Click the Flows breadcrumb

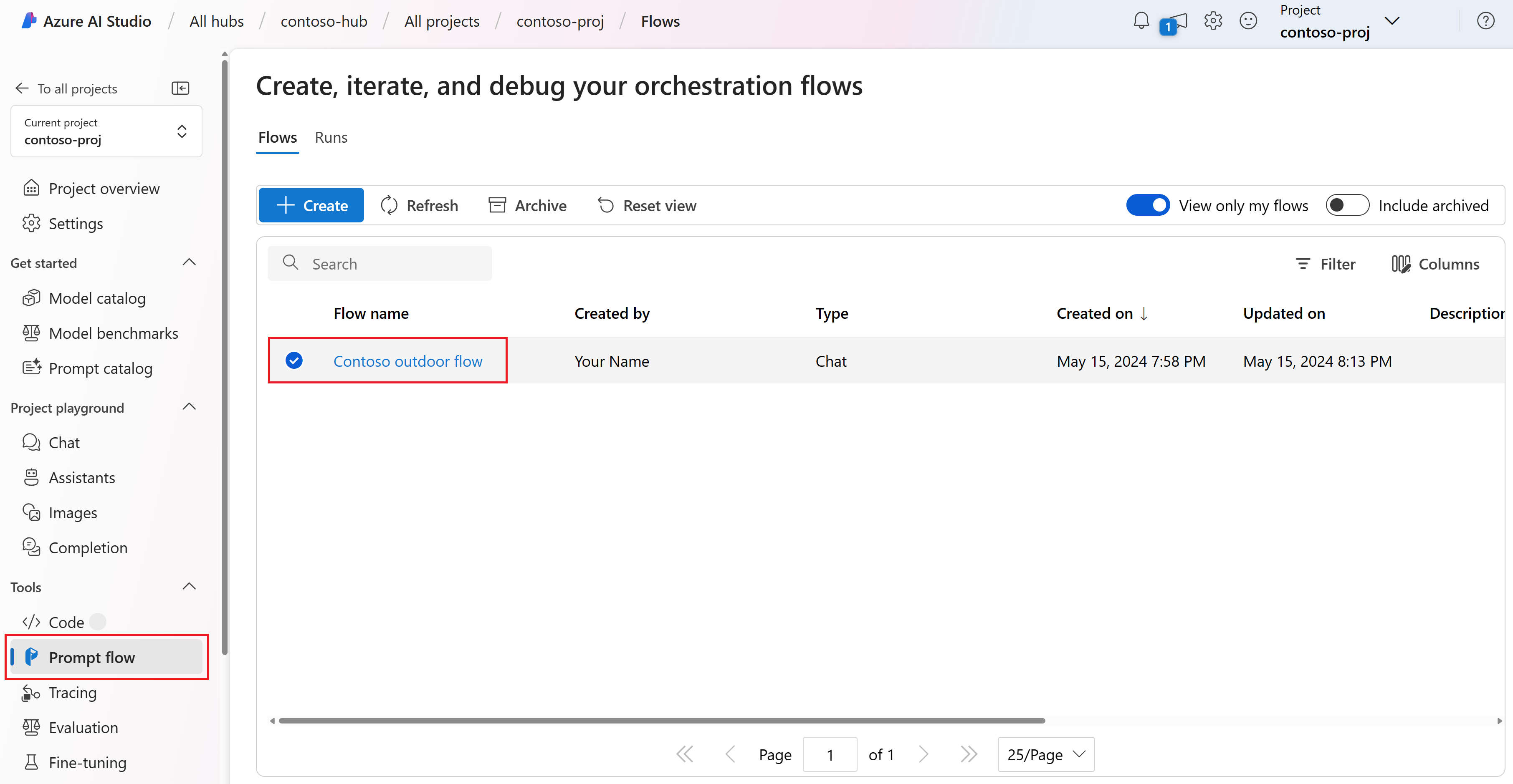pyautogui.click(x=660, y=21)
